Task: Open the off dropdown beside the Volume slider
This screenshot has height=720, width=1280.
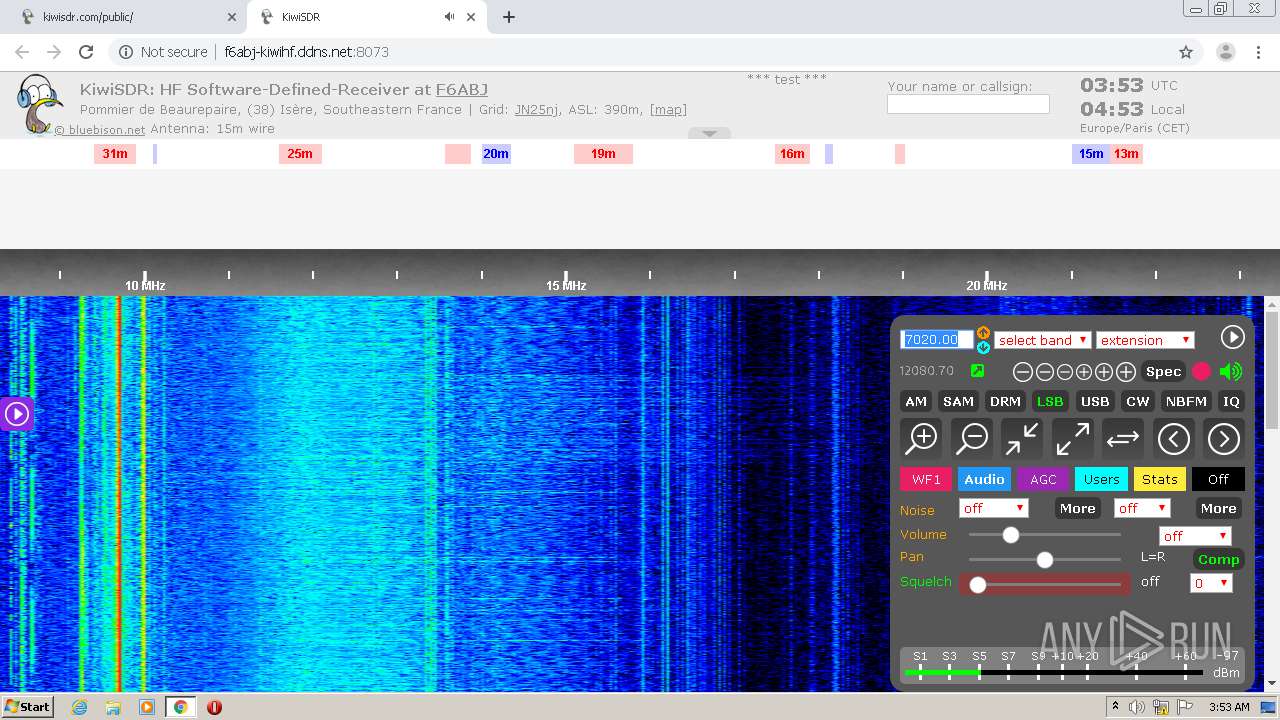Action: [1194, 536]
